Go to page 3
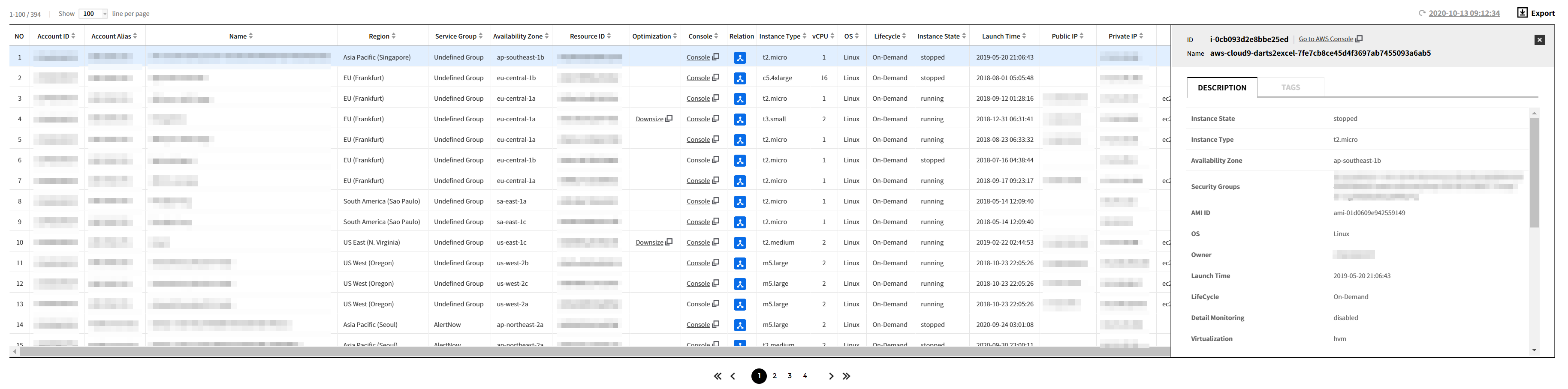This screenshot has width=1568, height=389. coord(790,376)
